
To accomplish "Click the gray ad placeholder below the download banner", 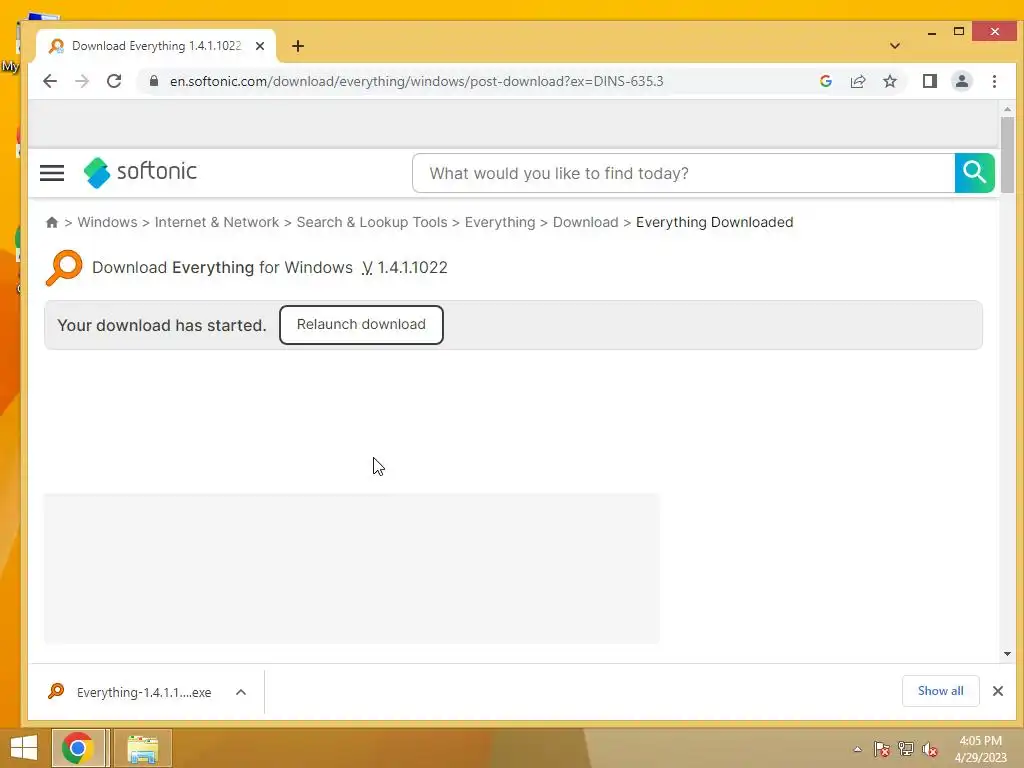I will pyautogui.click(x=351, y=568).
